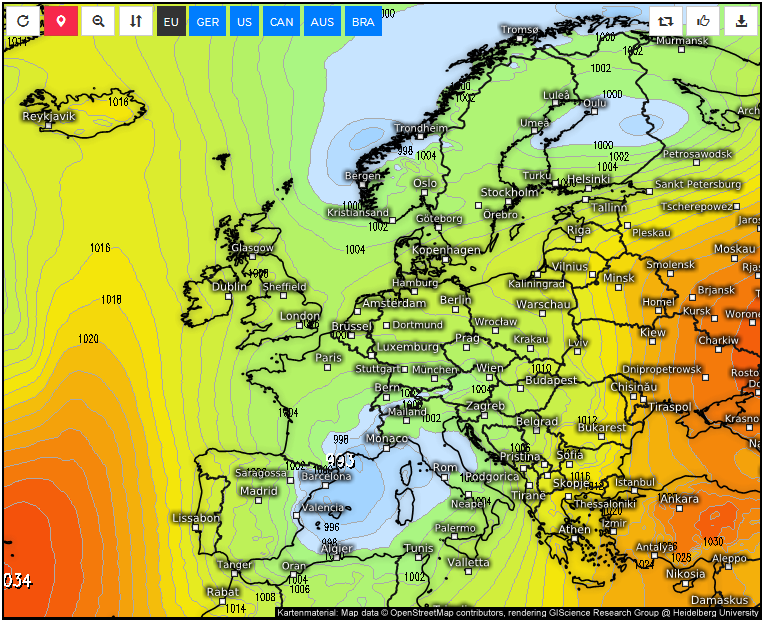763x624 pixels.
Task: Click the Stockholm city marker
Action: [509, 202]
